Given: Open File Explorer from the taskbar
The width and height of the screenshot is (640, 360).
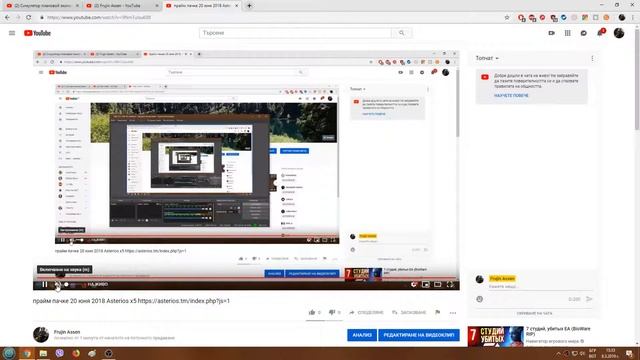Looking at the screenshot, I should coord(43,353).
